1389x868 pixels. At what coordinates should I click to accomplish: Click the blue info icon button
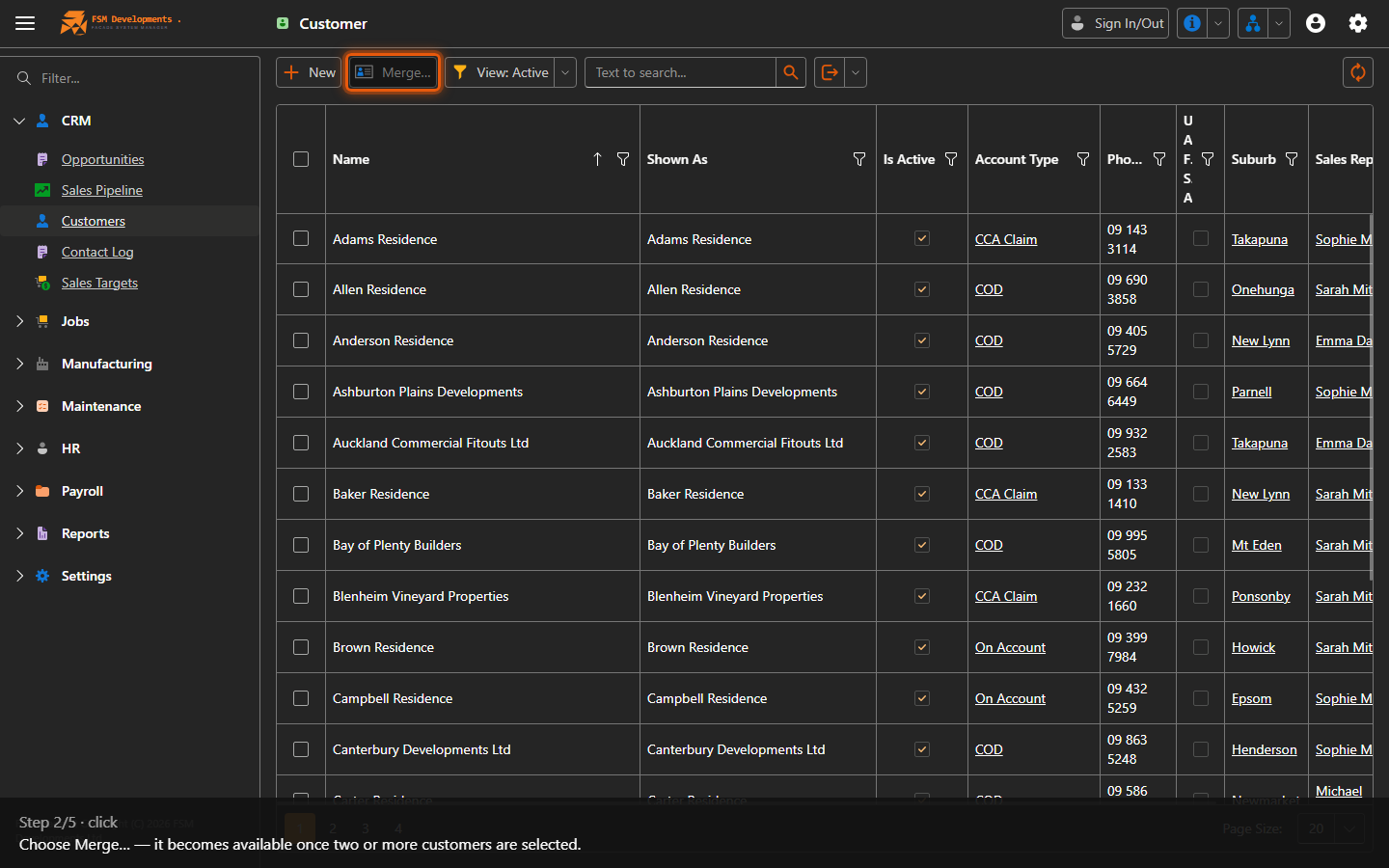pyautogui.click(x=1192, y=23)
